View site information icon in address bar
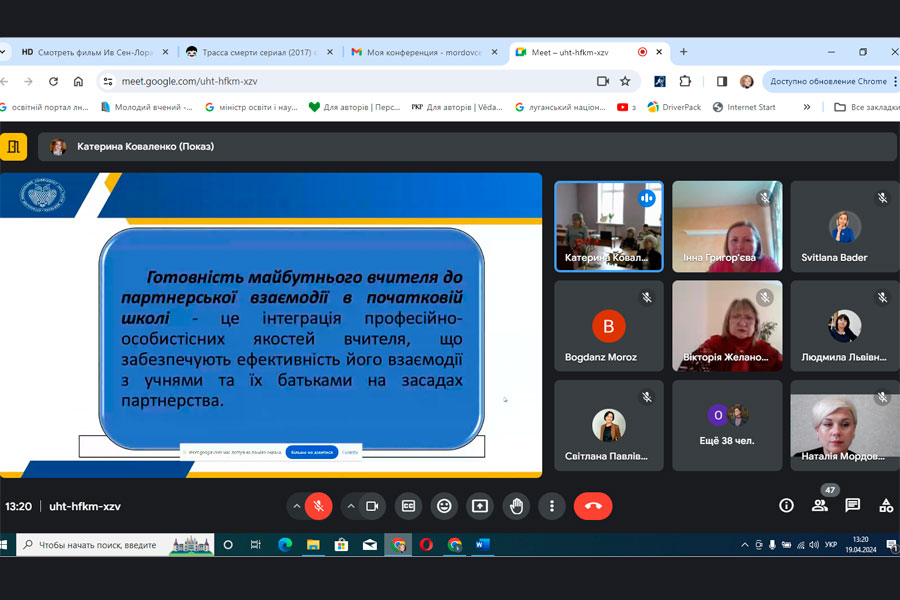The height and width of the screenshot is (600, 900). pyautogui.click(x=108, y=82)
